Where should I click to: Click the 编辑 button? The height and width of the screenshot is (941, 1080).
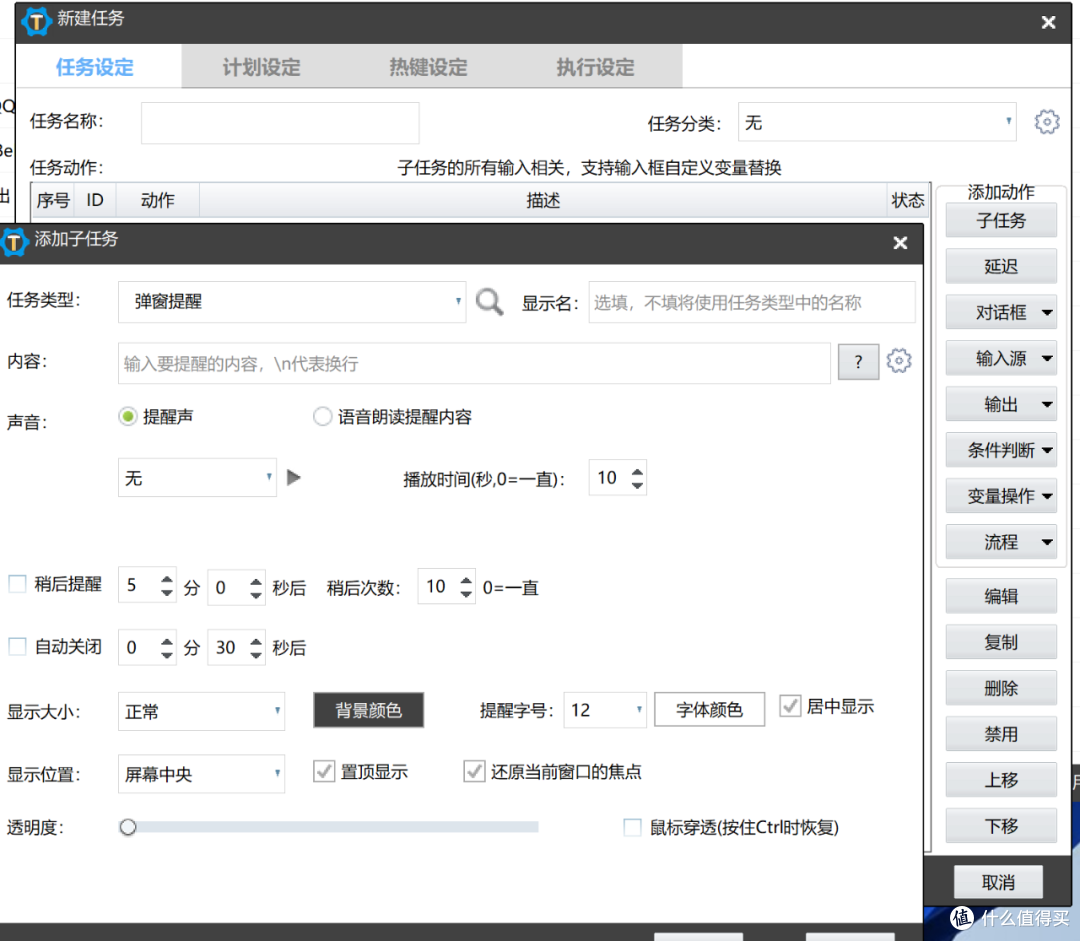click(1001, 597)
